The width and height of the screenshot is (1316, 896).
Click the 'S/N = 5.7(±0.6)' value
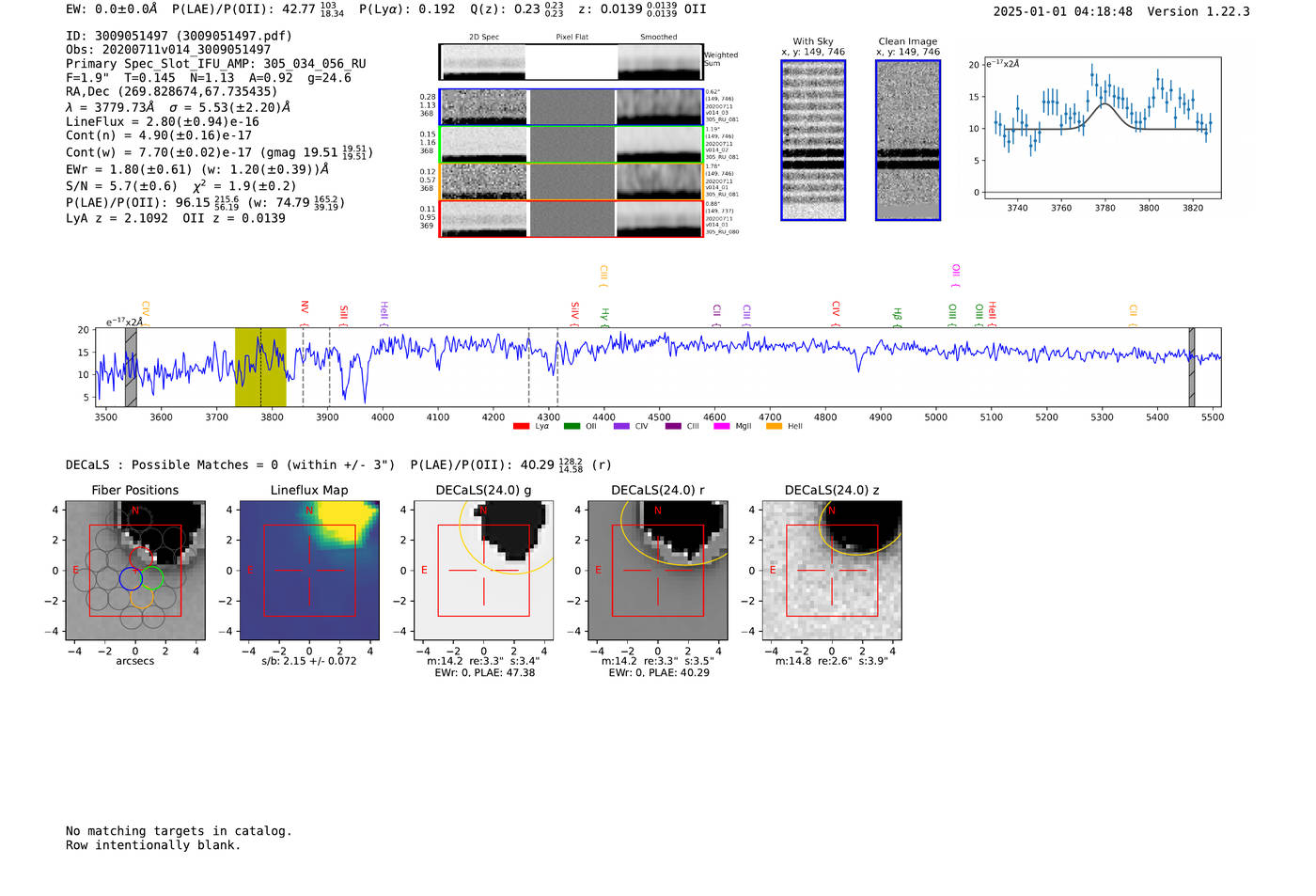[x=121, y=186]
